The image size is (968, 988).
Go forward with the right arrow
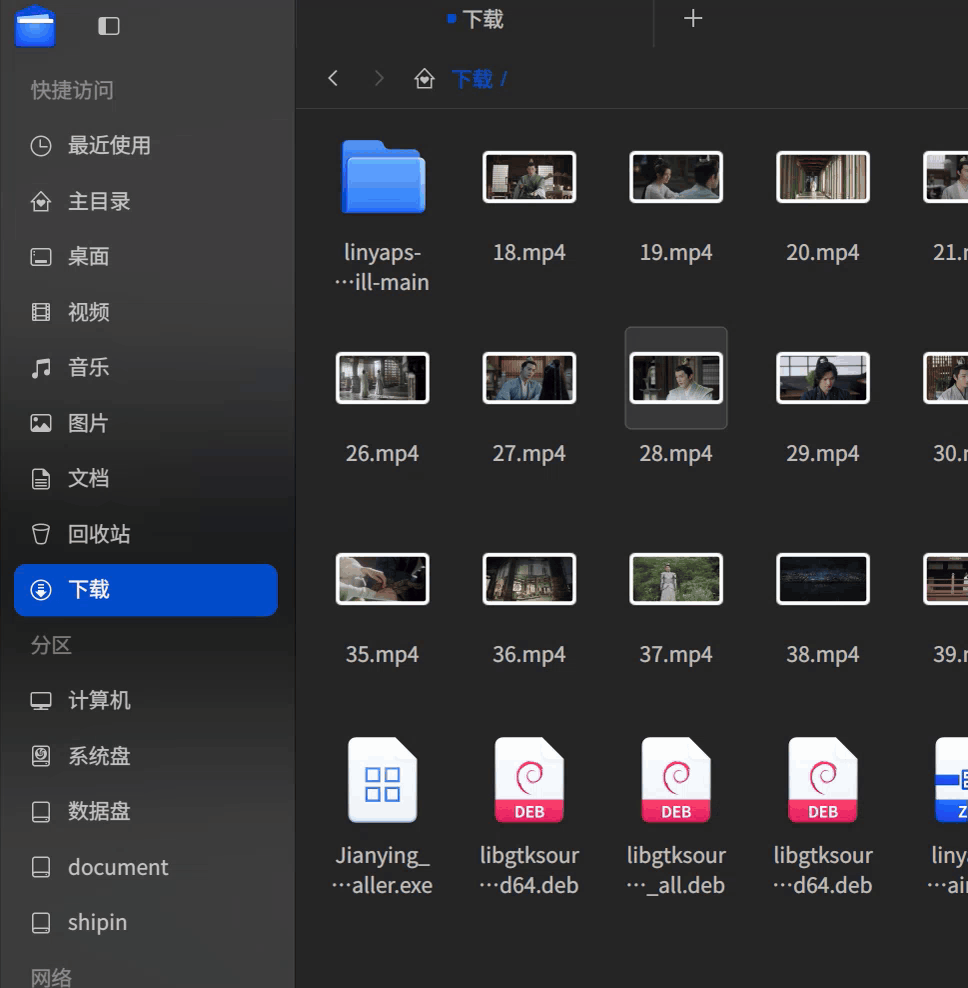coord(379,78)
